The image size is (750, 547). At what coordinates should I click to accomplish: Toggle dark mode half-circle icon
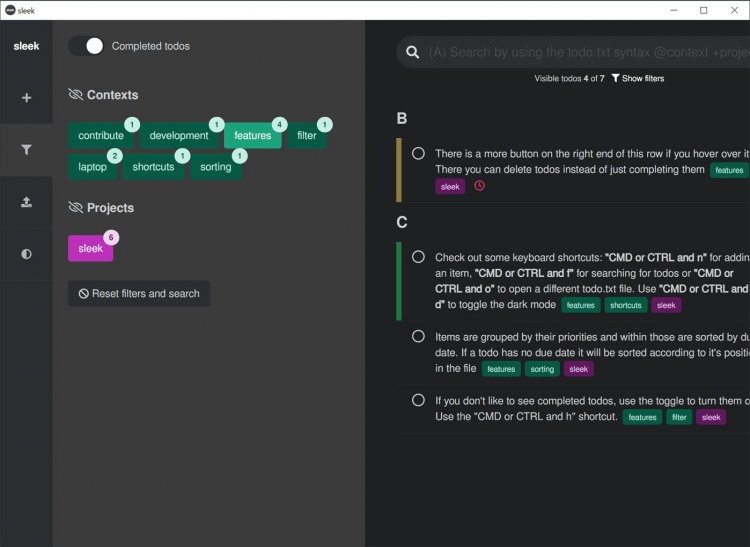click(26, 254)
